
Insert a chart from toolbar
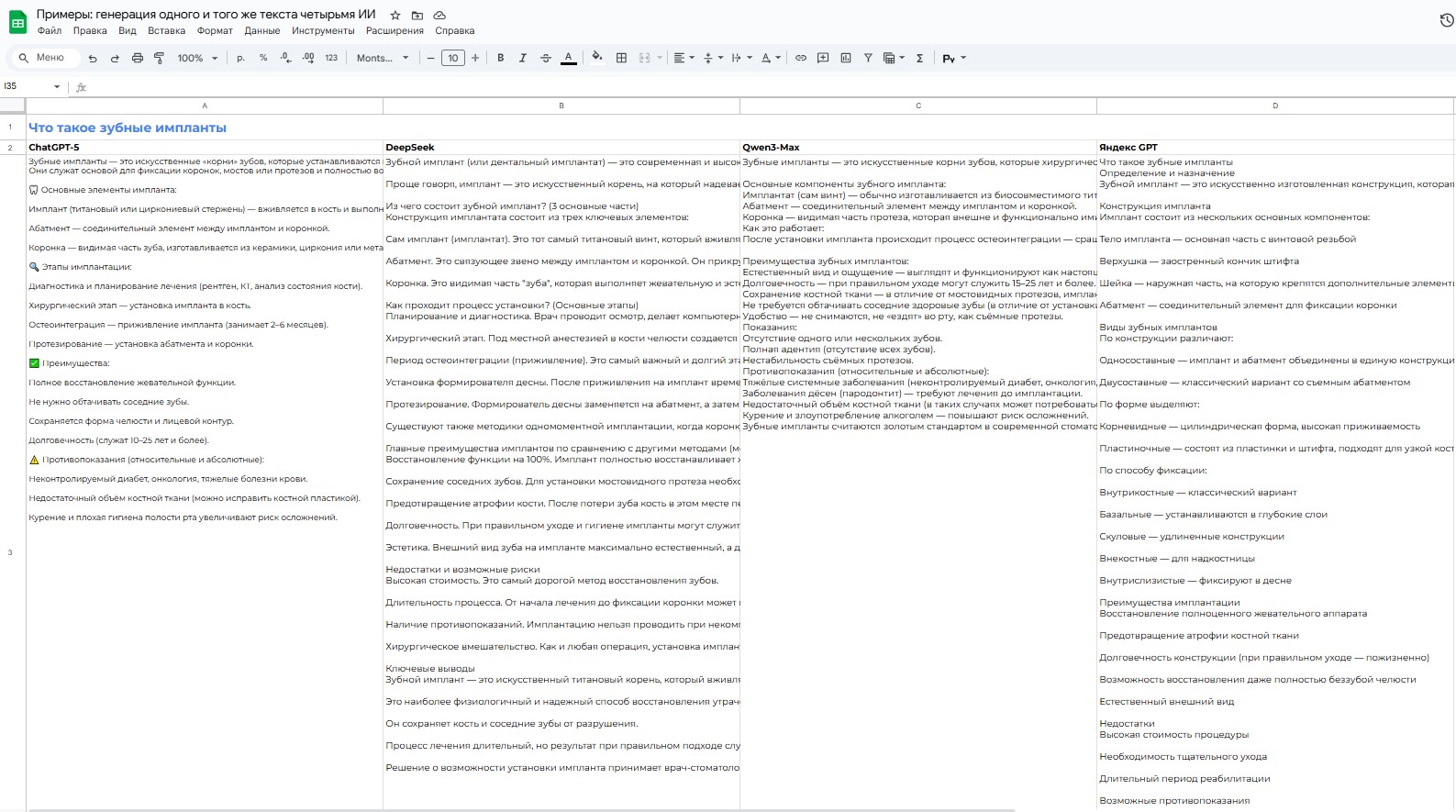[845, 58]
